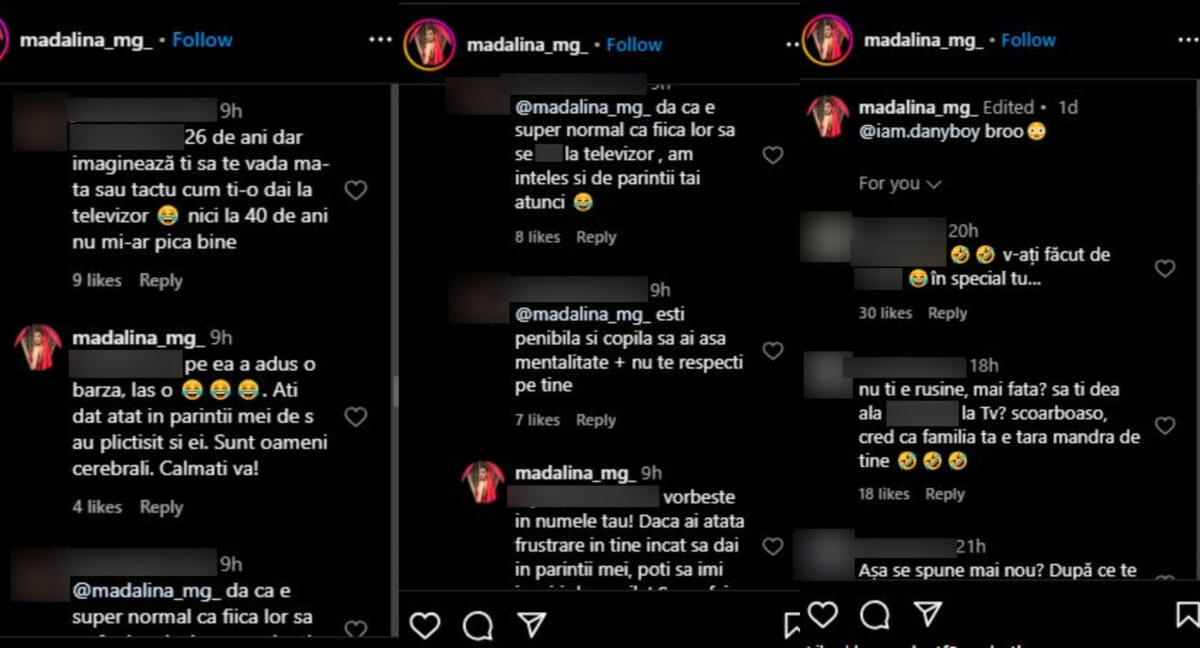Save the post with bookmark icon in right panel
The width and height of the screenshot is (1200, 648).
coord(1187,613)
